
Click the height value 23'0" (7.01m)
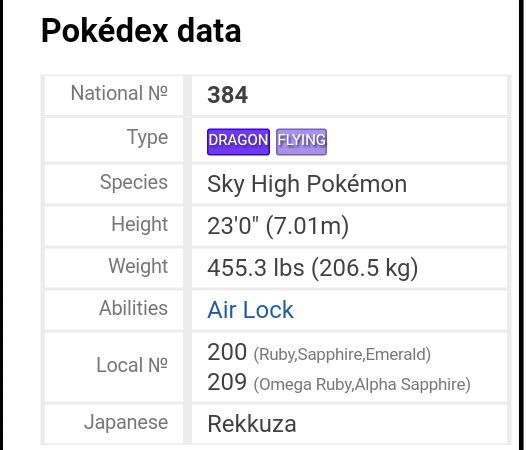[x=278, y=226]
